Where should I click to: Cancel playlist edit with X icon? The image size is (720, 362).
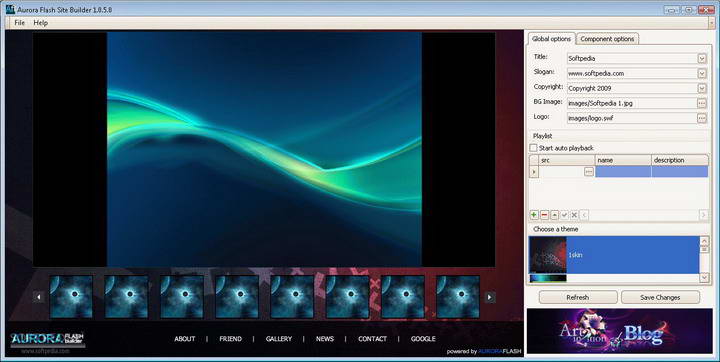point(574,215)
